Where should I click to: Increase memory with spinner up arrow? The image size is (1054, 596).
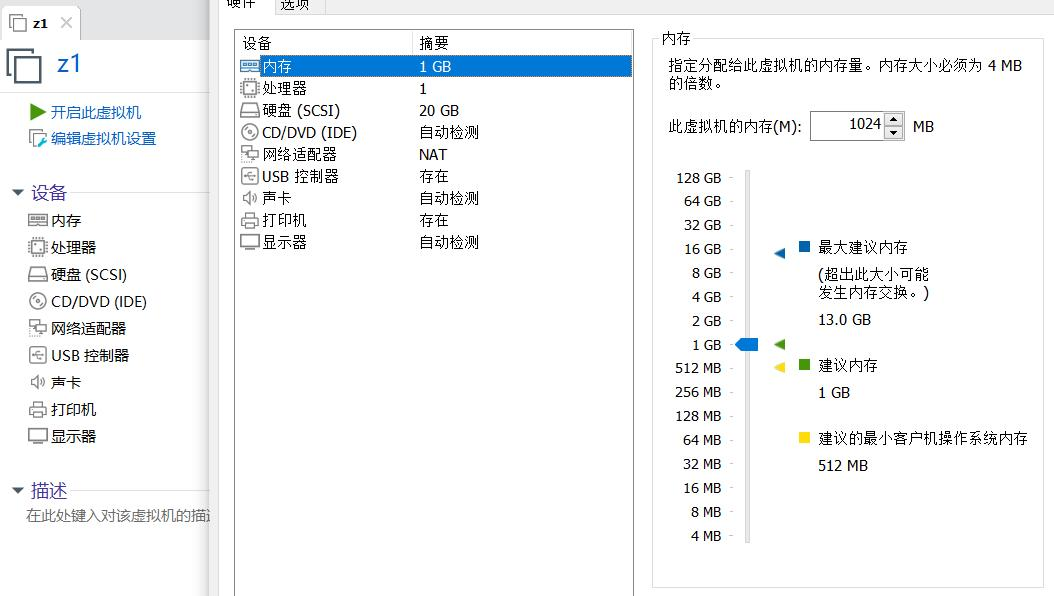pos(894,120)
